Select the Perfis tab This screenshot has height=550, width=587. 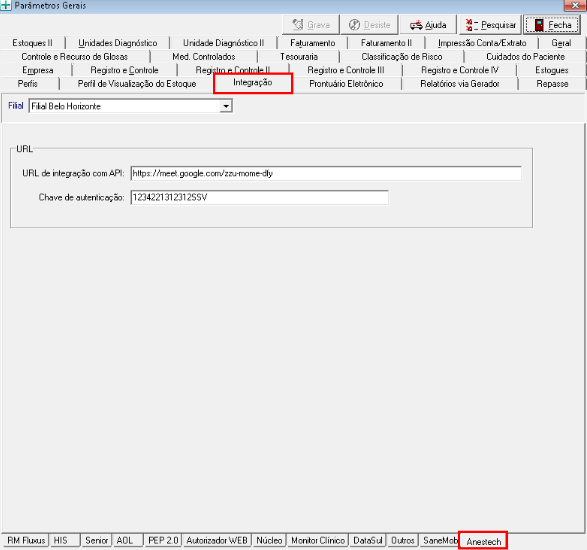tap(28, 84)
